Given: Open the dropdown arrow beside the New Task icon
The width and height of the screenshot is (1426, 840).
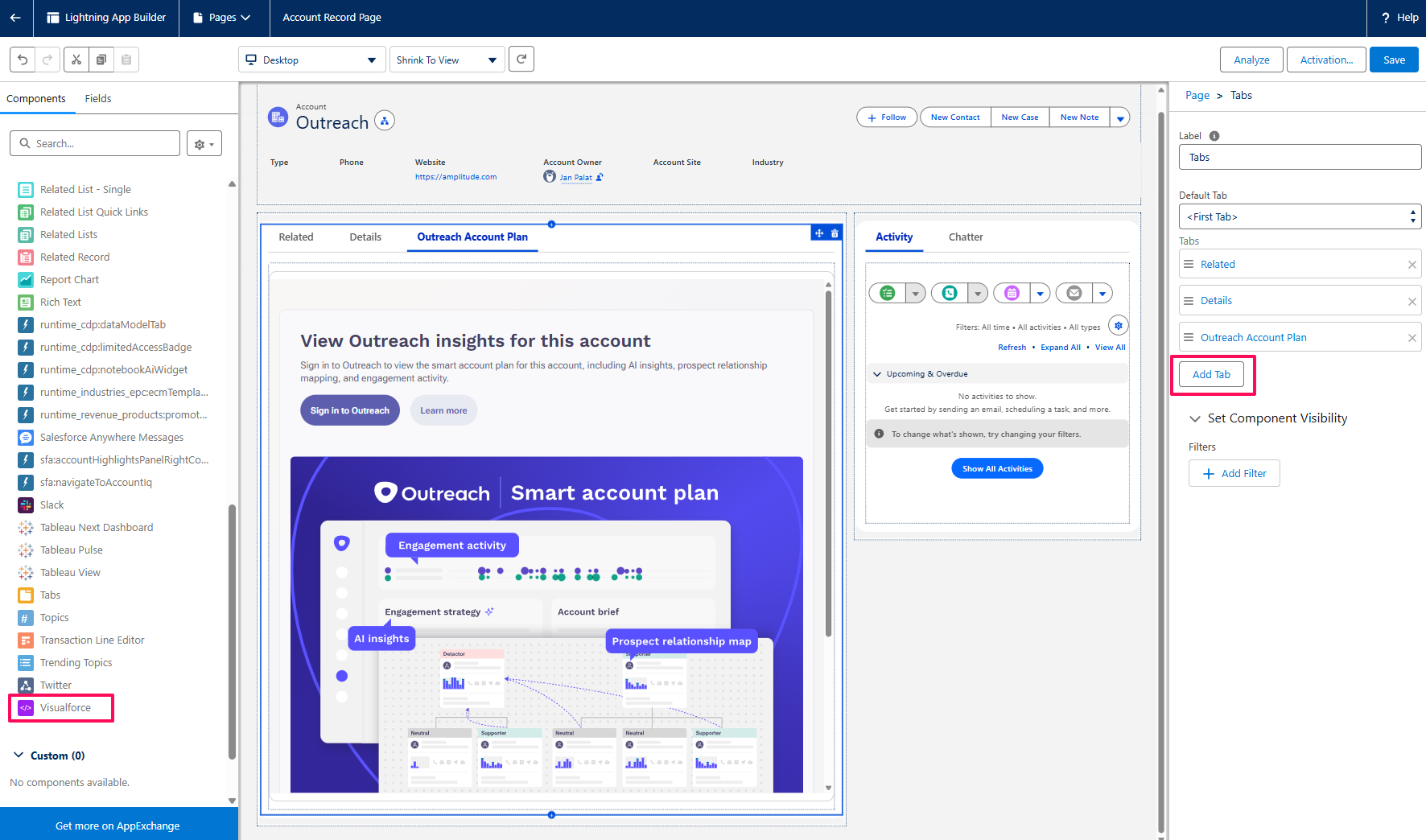Looking at the screenshot, I should tap(915, 293).
